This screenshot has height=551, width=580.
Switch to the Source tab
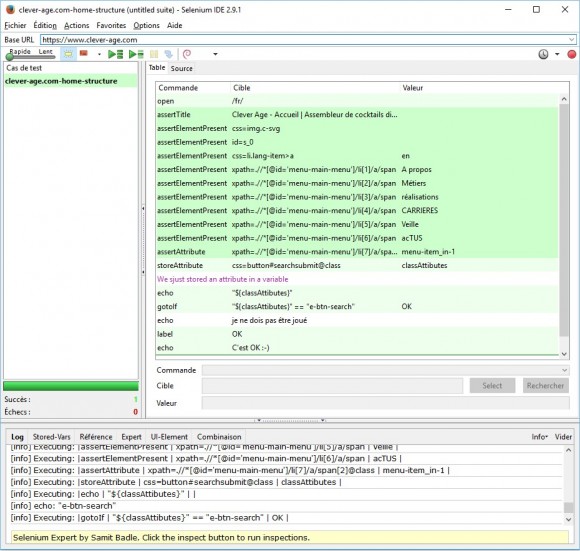tap(182, 68)
